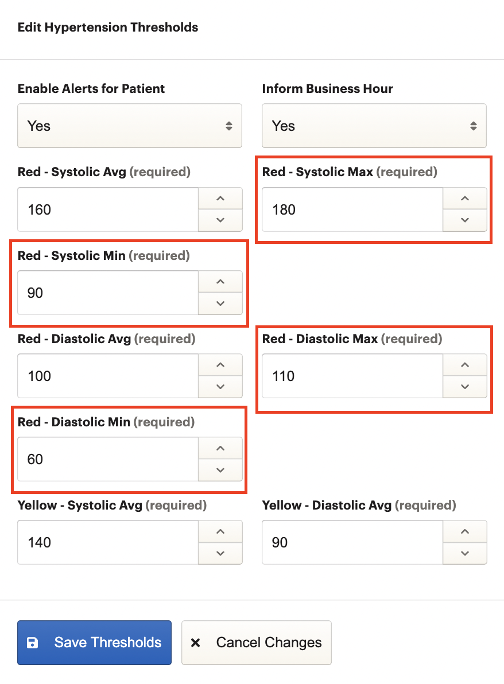The height and width of the screenshot is (684, 504).
Task: Click the Cancel Changes button
Action: point(257,643)
